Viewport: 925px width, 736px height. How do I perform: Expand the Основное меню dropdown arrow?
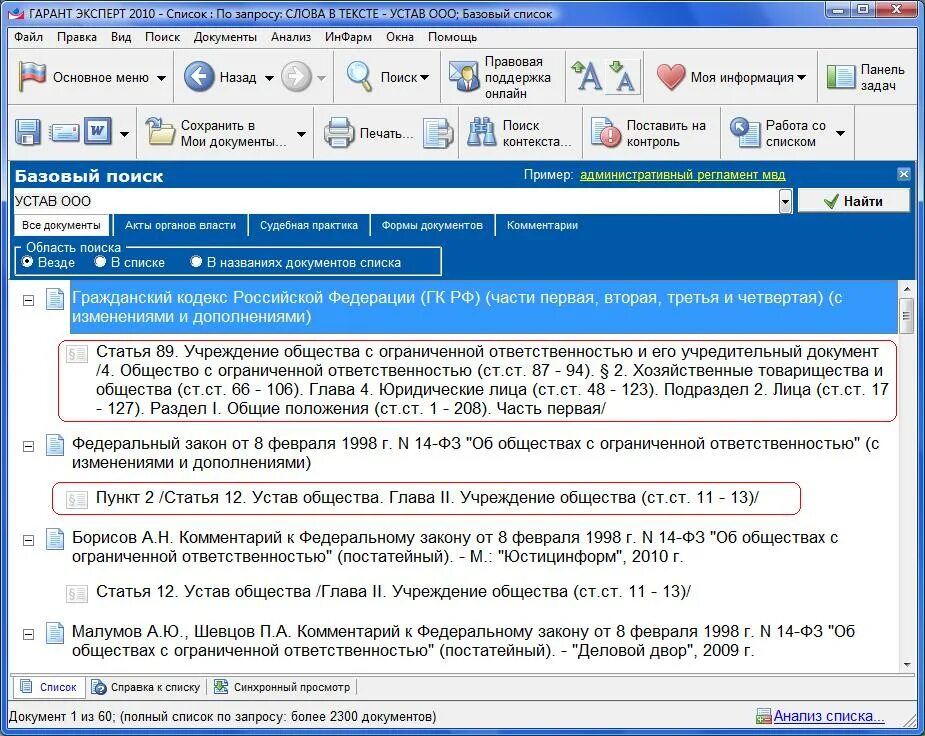pyautogui.click(x=161, y=78)
